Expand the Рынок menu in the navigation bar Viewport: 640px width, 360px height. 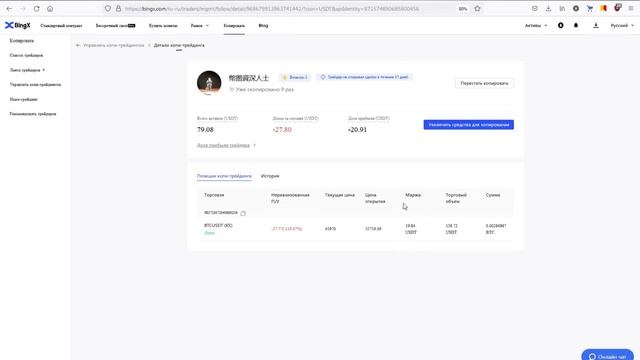(x=200, y=25)
